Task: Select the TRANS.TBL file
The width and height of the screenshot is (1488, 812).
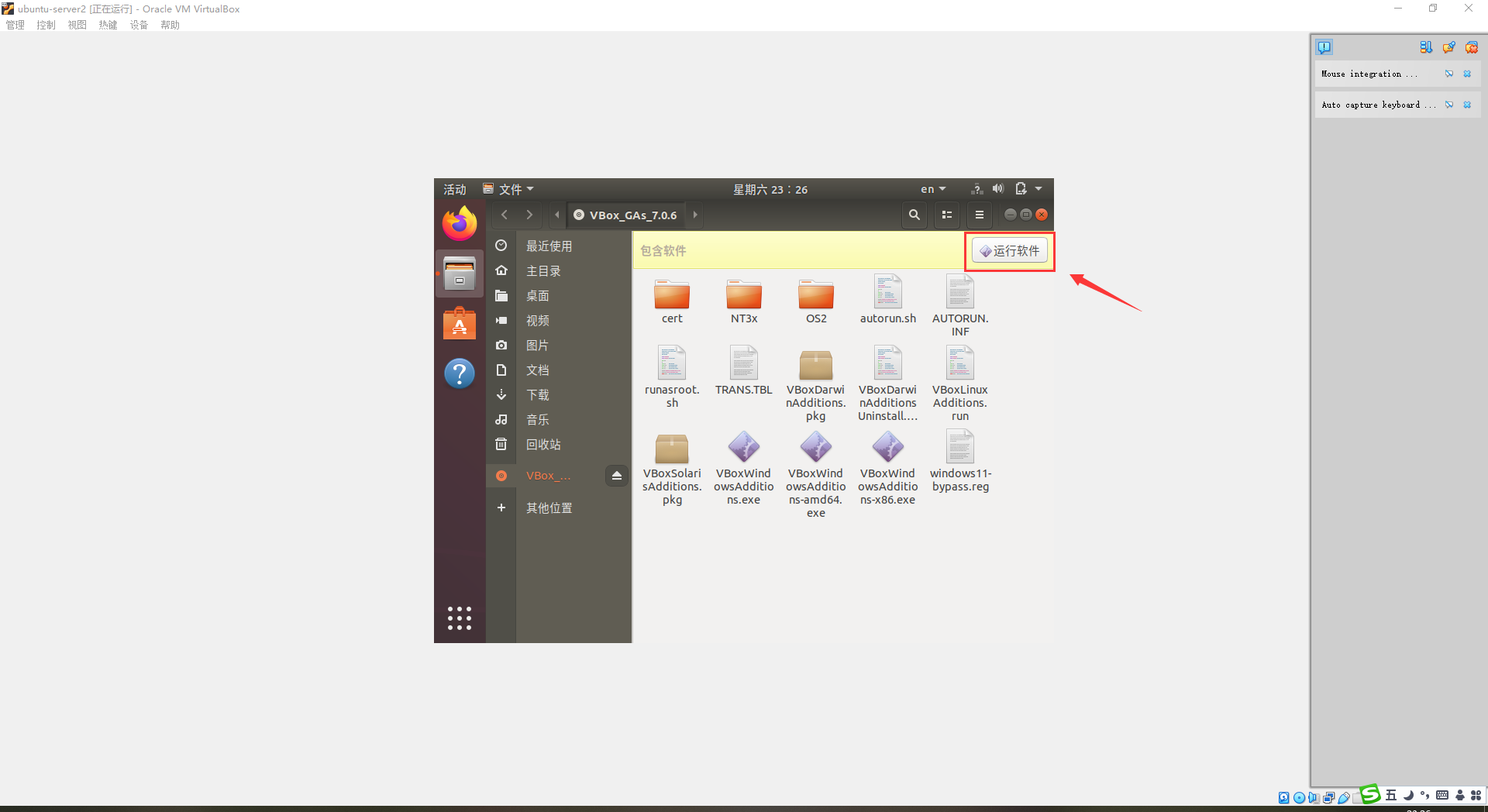Action: tap(744, 371)
